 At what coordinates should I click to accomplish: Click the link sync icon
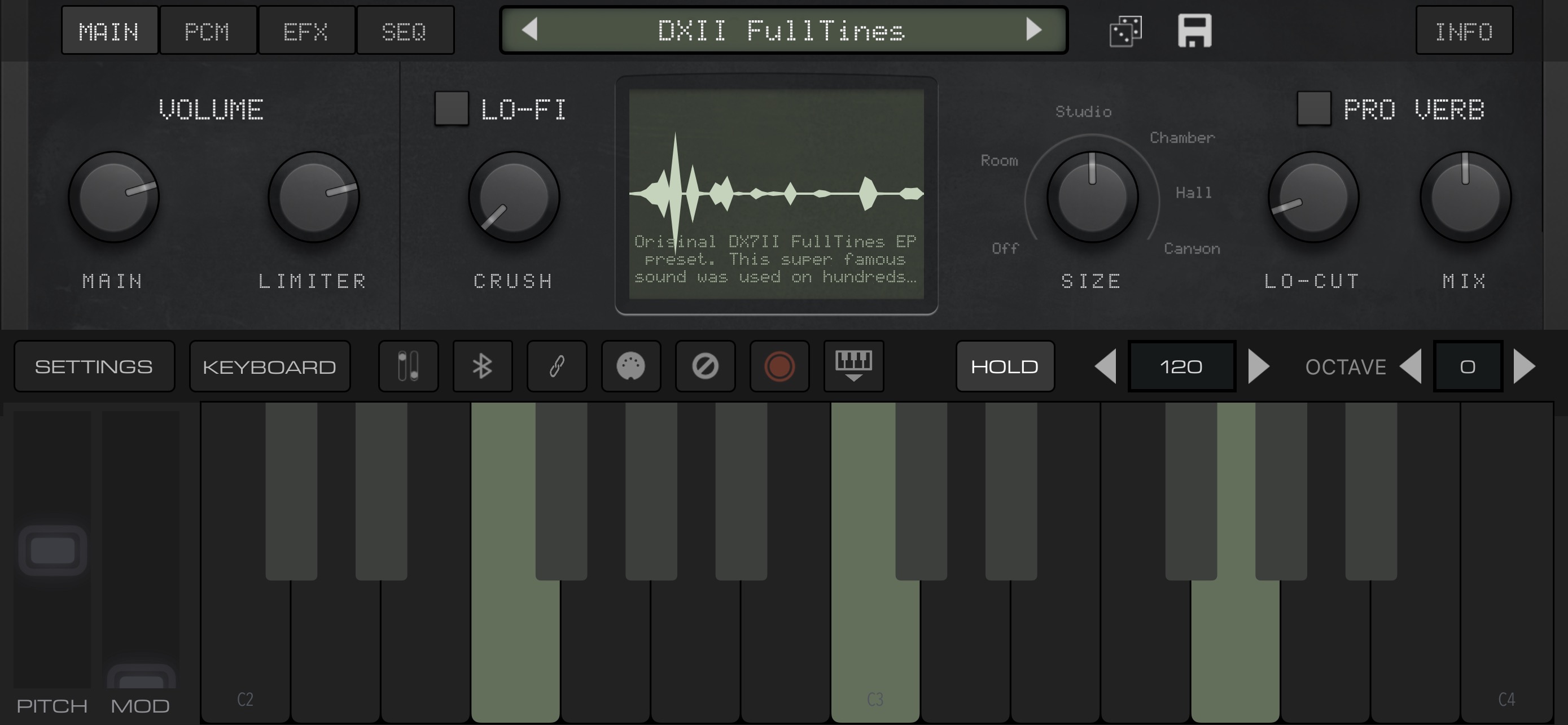pos(557,366)
